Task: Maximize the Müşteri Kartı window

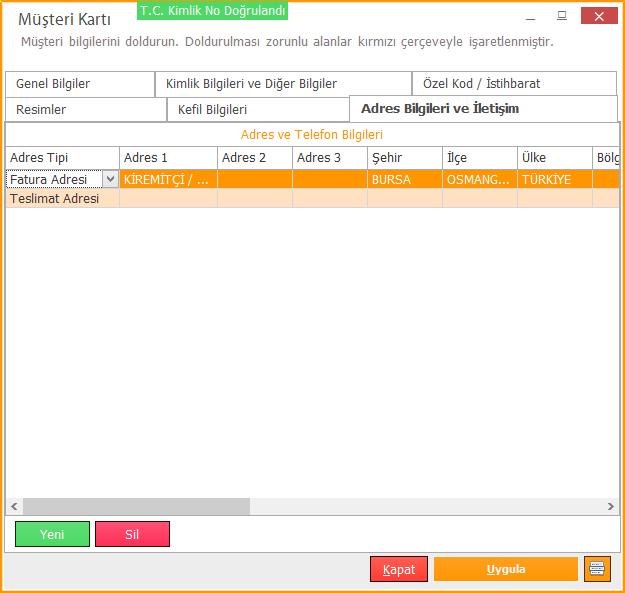Action: [x=561, y=16]
